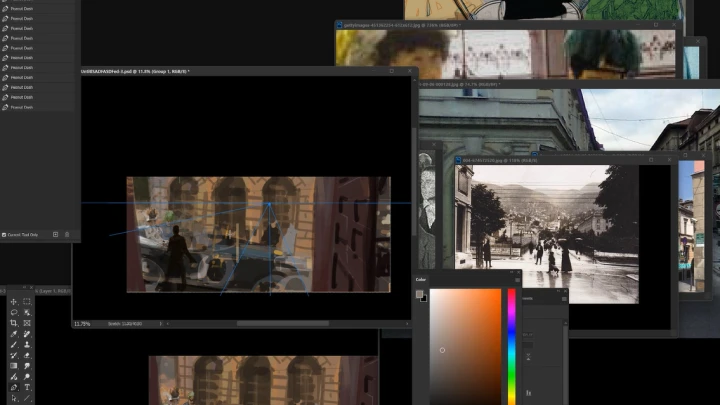Click the 11.79% zoom field in the status bar

(82, 324)
